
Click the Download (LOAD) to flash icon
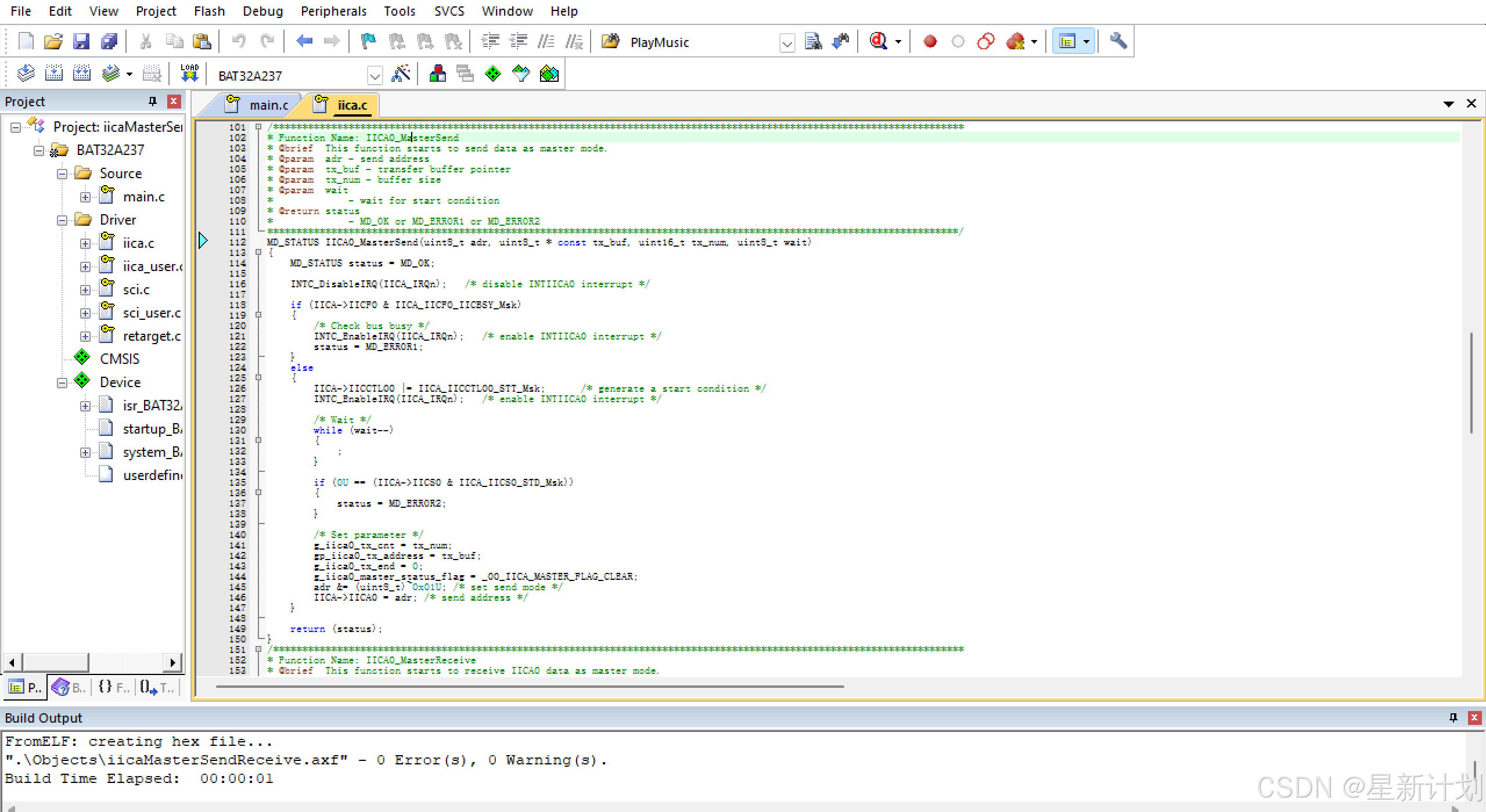pyautogui.click(x=189, y=74)
